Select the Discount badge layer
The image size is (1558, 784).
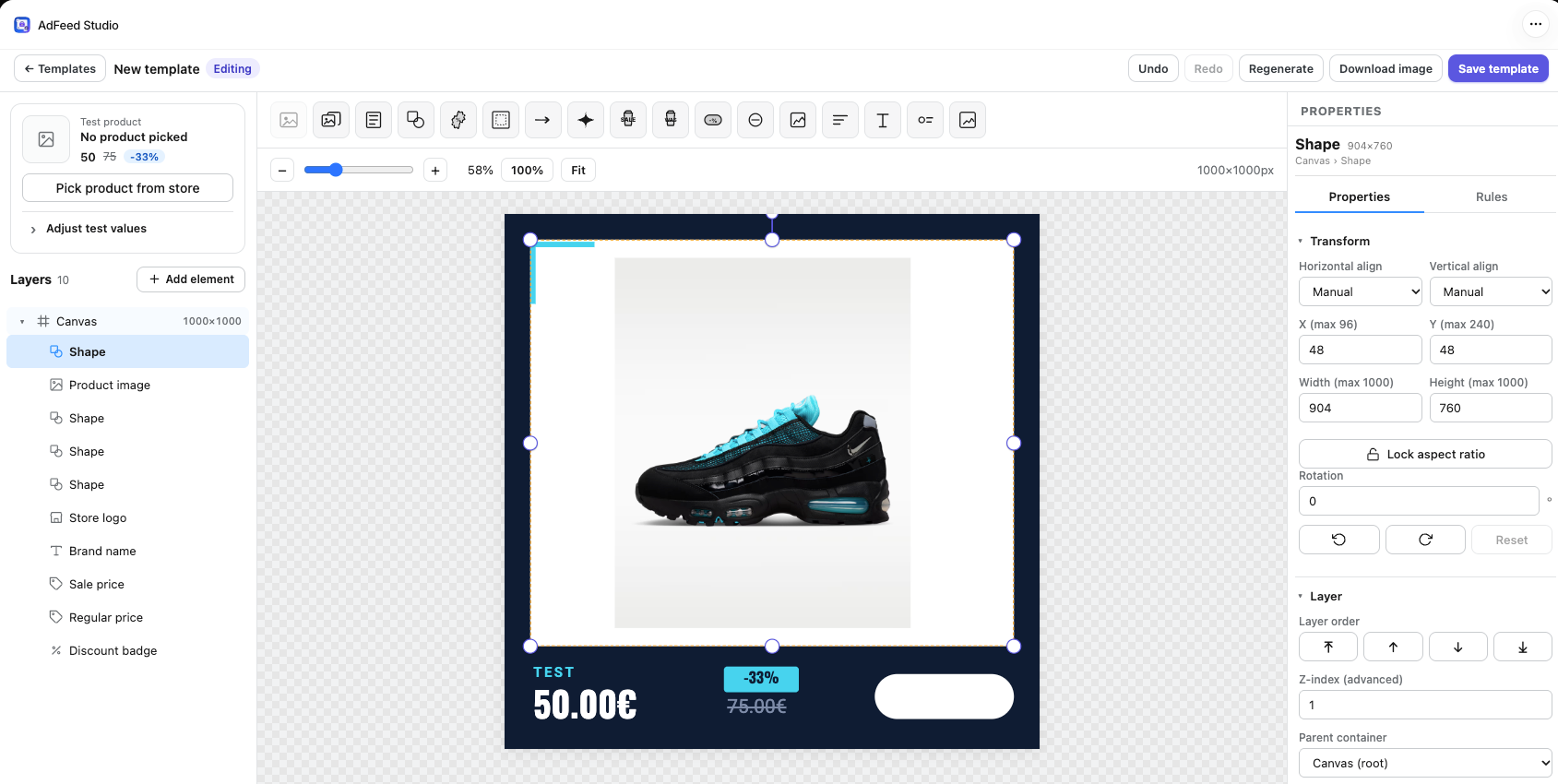pos(127,650)
